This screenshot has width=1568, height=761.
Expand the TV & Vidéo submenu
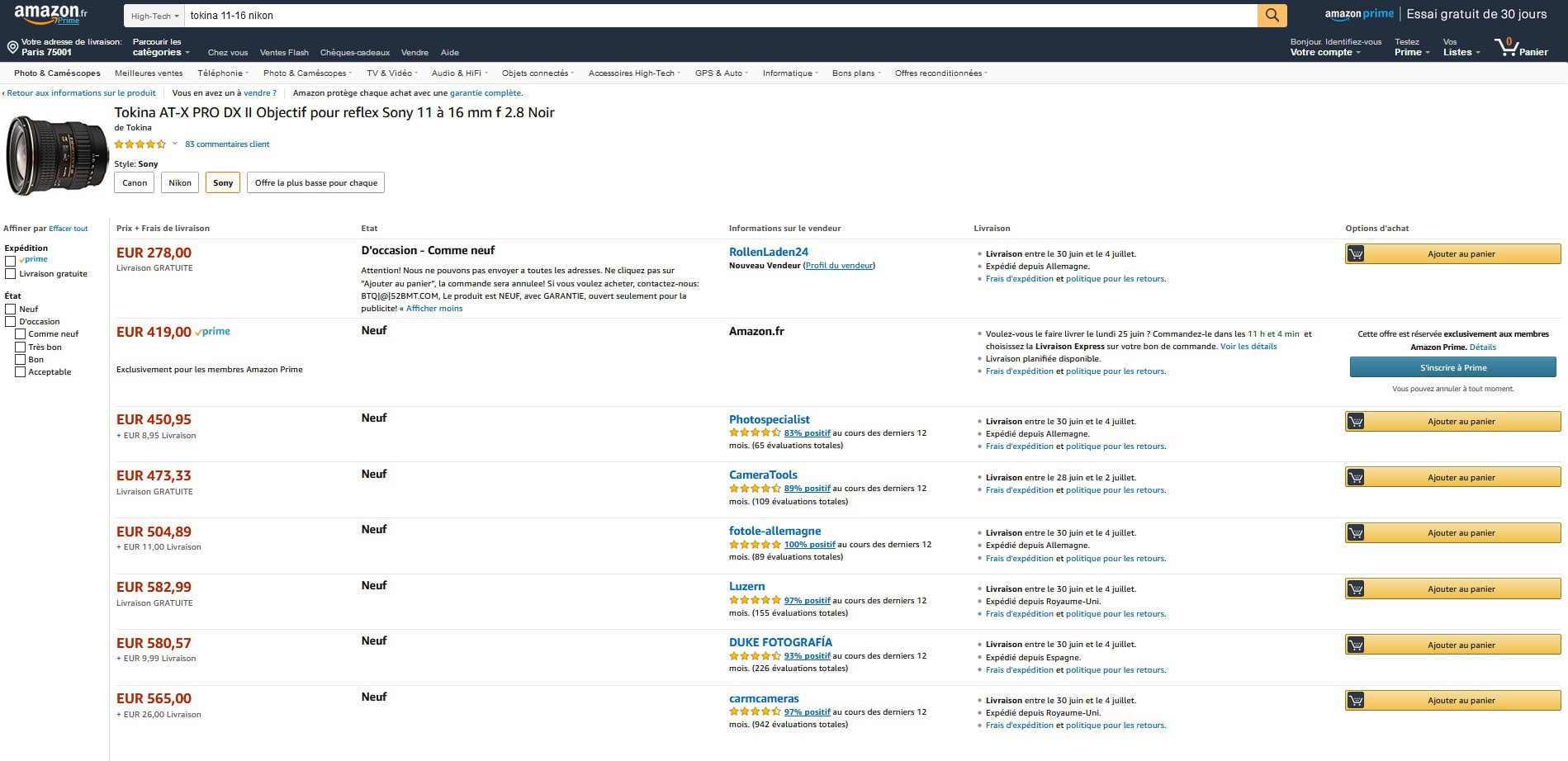[x=392, y=73]
